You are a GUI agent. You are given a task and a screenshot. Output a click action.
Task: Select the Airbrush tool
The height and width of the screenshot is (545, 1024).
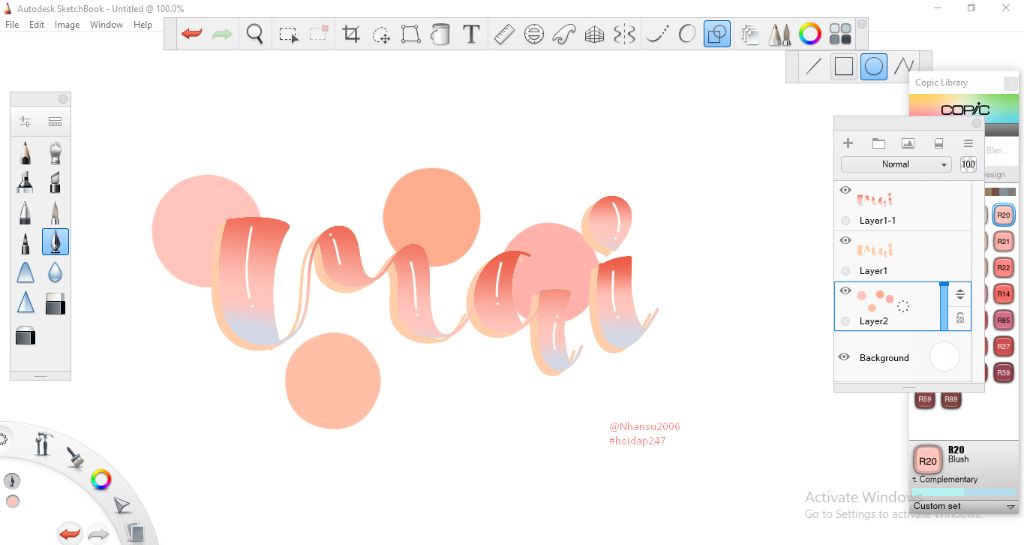tap(56, 152)
